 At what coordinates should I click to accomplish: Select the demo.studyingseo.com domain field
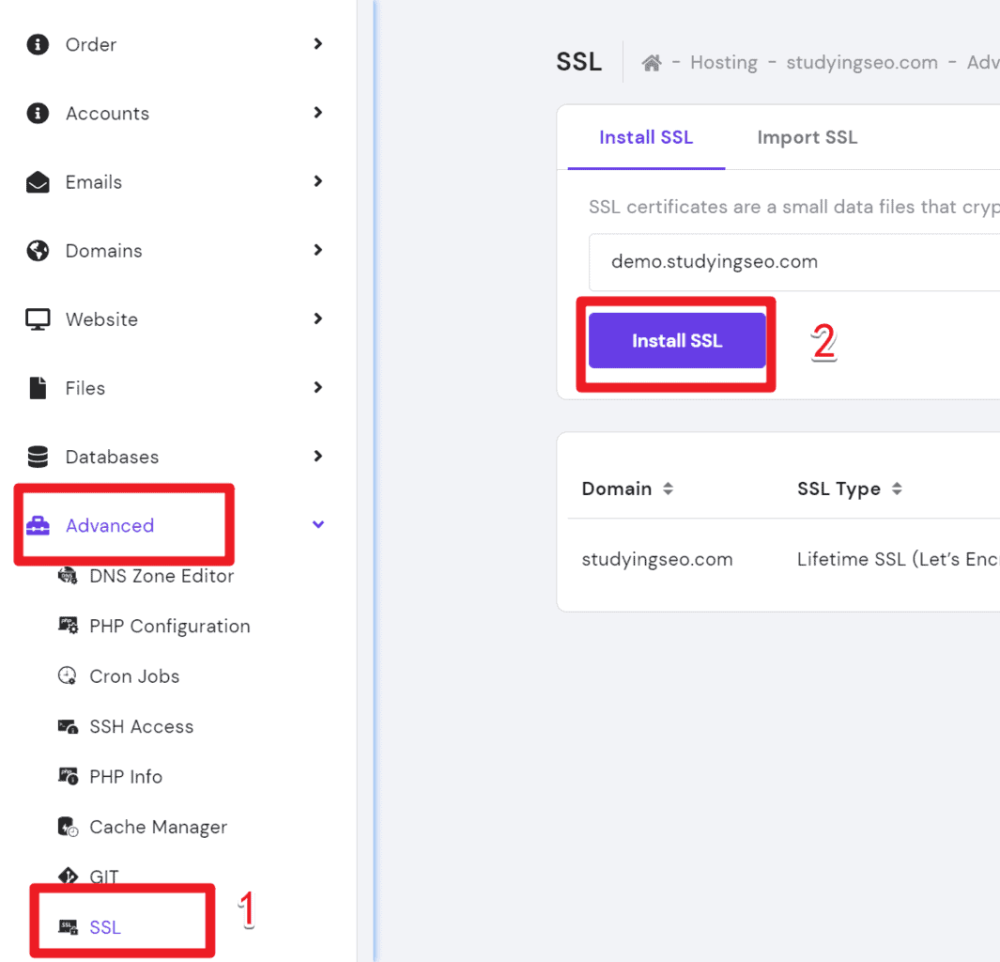coord(794,262)
